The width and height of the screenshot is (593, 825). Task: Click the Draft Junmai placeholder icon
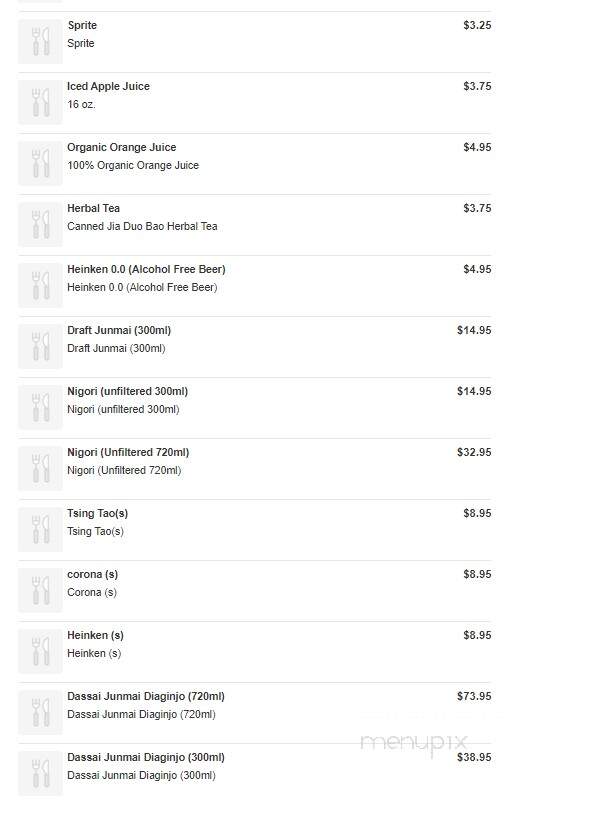(x=41, y=347)
